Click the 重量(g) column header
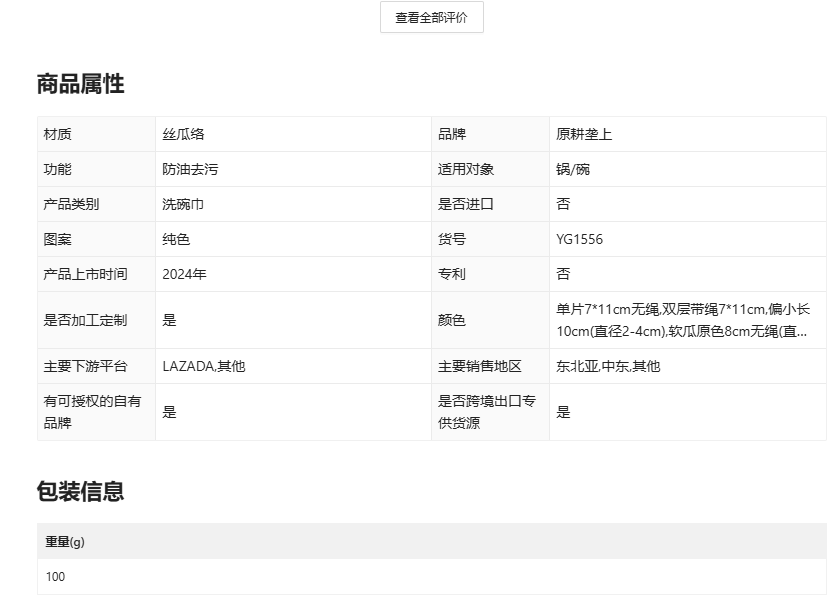The width and height of the screenshot is (837, 609). [65, 541]
